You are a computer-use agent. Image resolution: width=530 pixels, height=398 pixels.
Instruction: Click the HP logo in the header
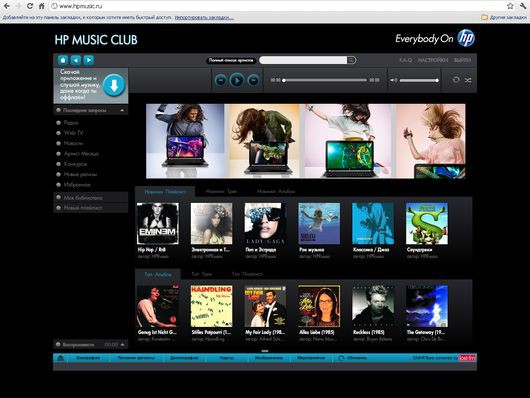[466, 38]
